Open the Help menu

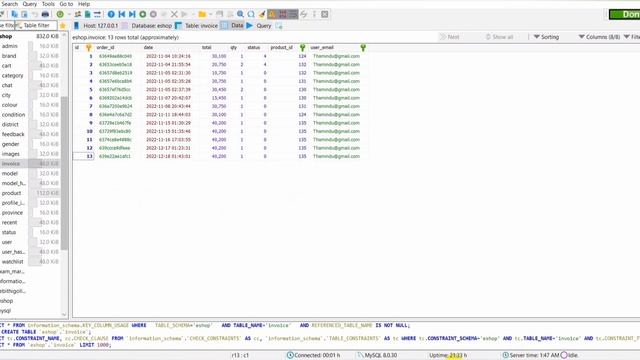coord(84,4)
